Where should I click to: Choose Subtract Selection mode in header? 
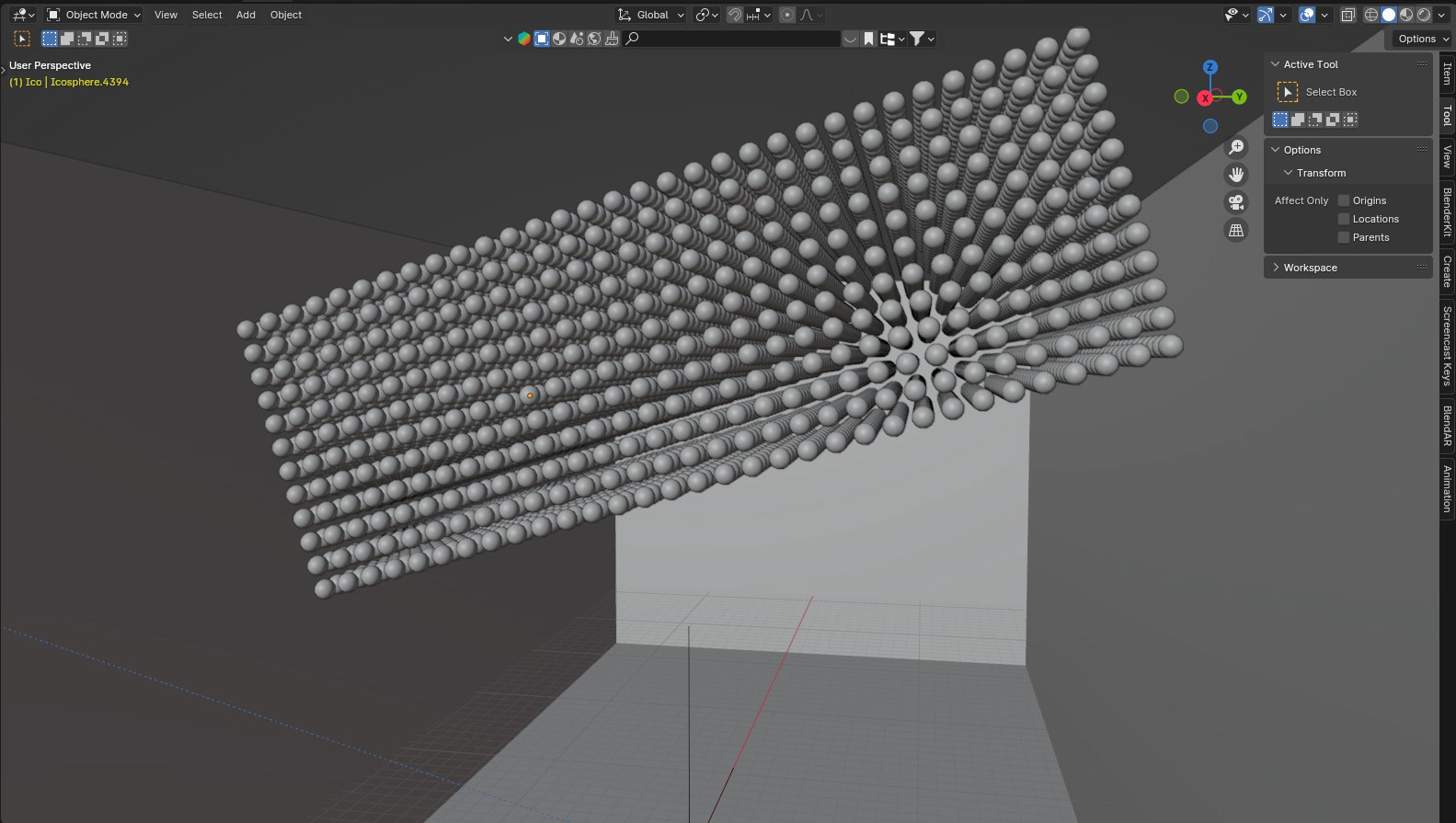pos(85,39)
